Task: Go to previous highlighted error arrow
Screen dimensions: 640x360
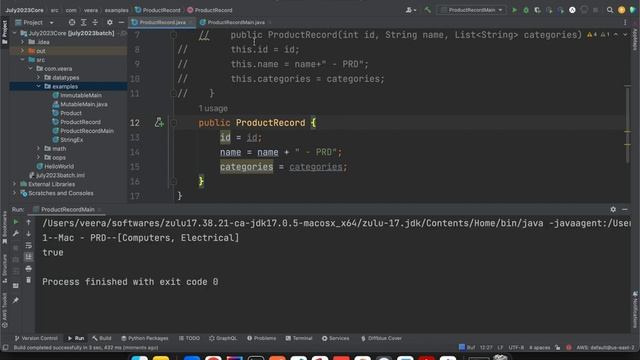Action: 616,35
